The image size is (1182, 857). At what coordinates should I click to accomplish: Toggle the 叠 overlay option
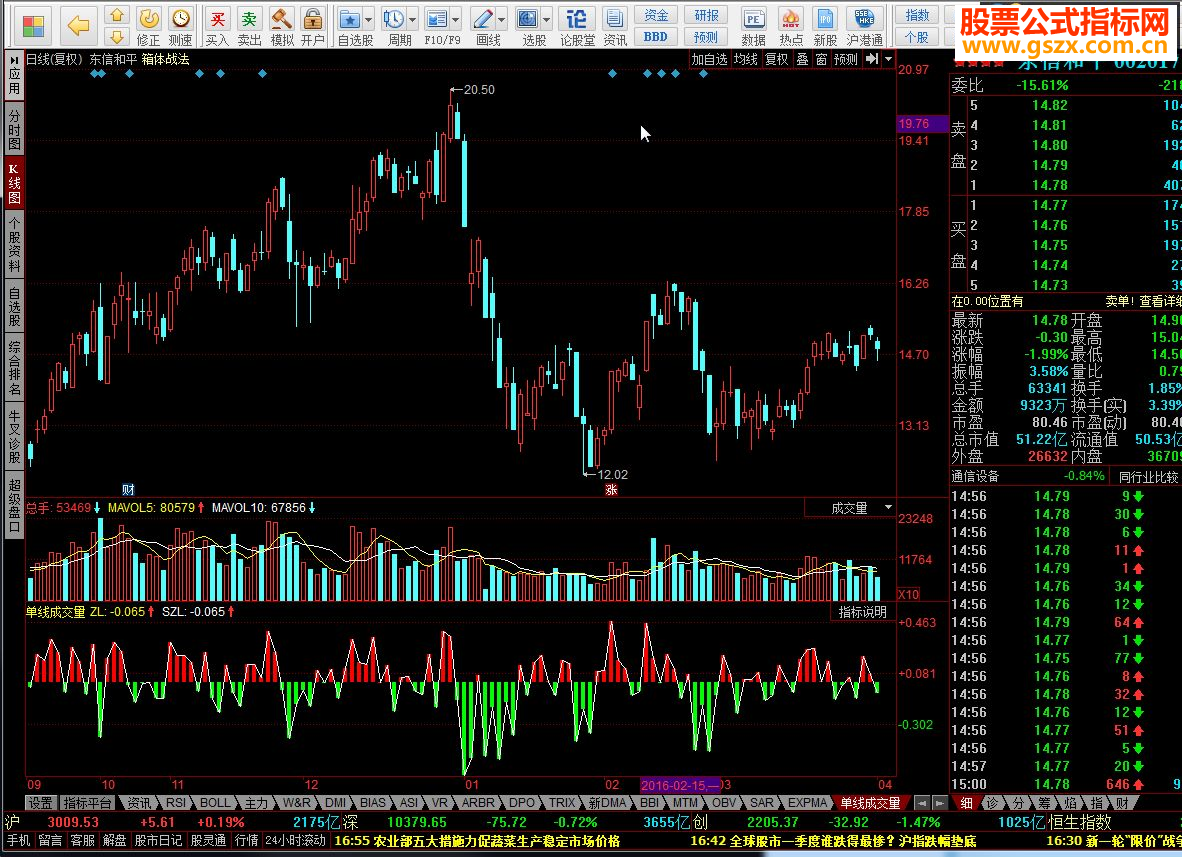pos(802,59)
